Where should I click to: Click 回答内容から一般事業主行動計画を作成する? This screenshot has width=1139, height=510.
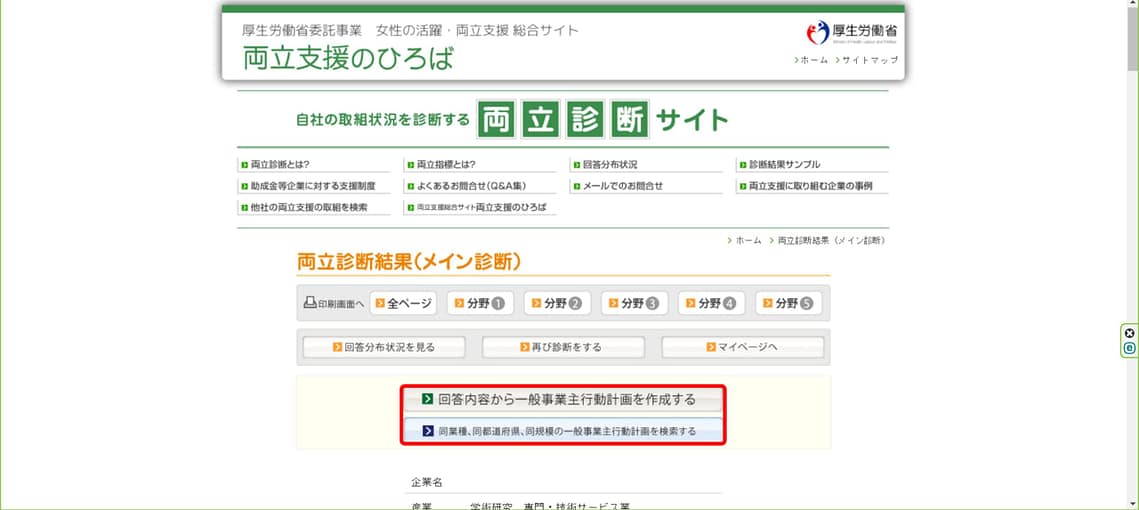tap(562, 399)
